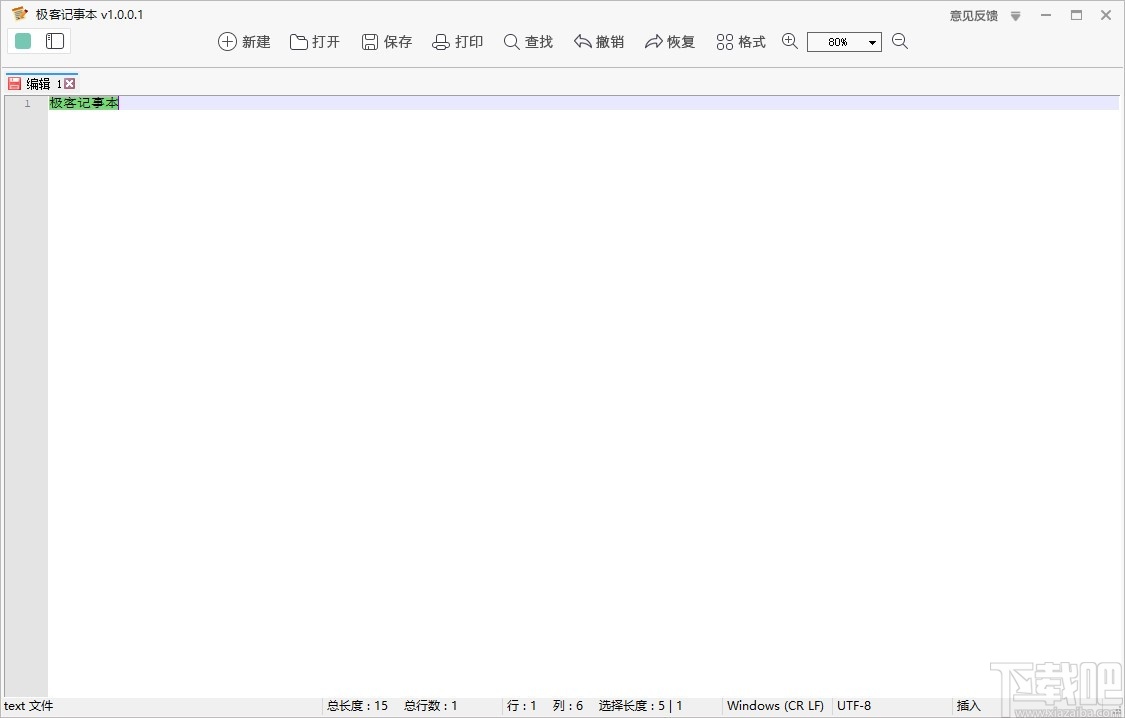The width and height of the screenshot is (1125, 718).
Task: Click the 极客记事本 app logo icon
Action: (x=19, y=14)
